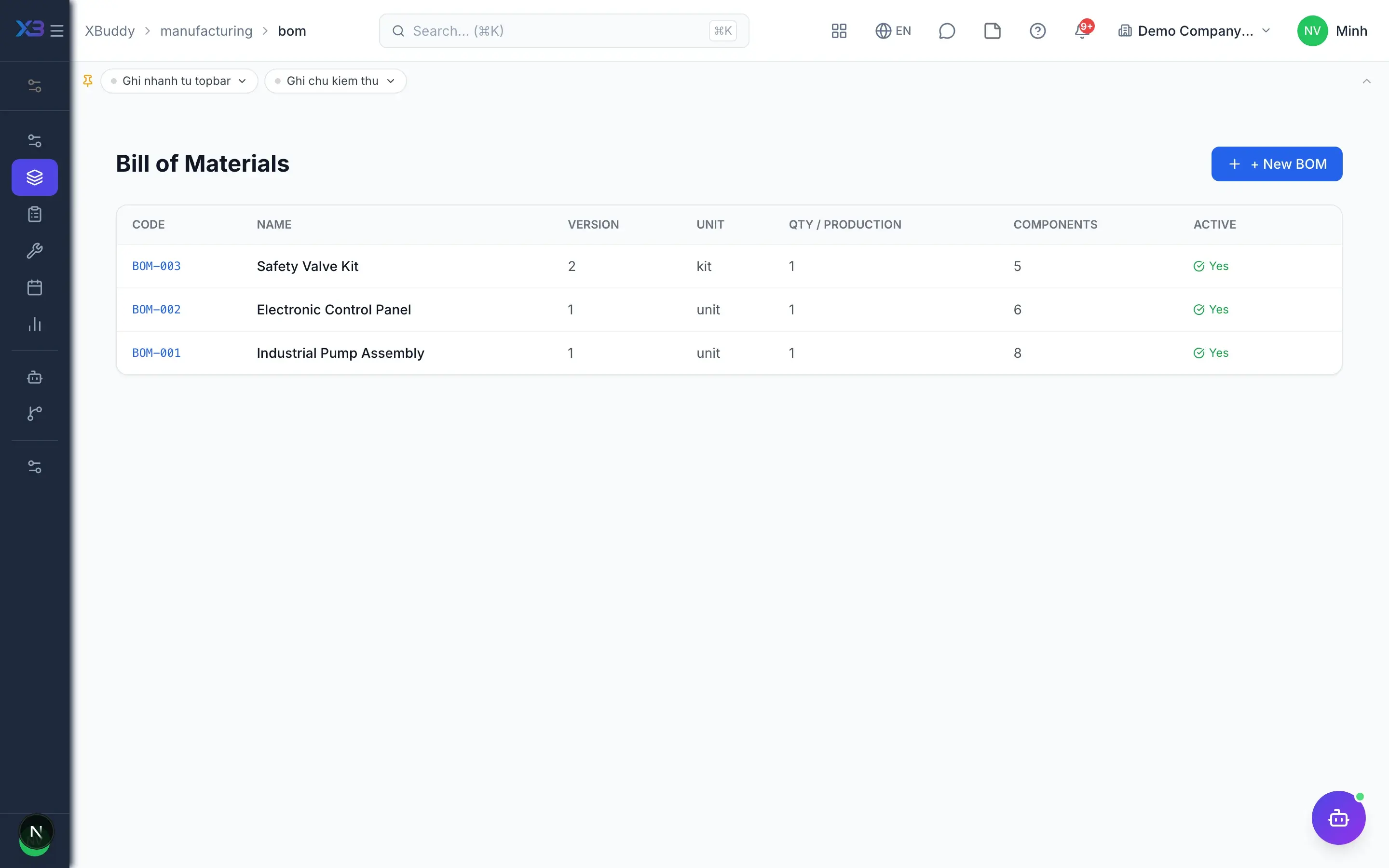Expand the Ghi nhanh tu topbar dropdown
This screenshot has height=868, width=1389.
[179, 81]
